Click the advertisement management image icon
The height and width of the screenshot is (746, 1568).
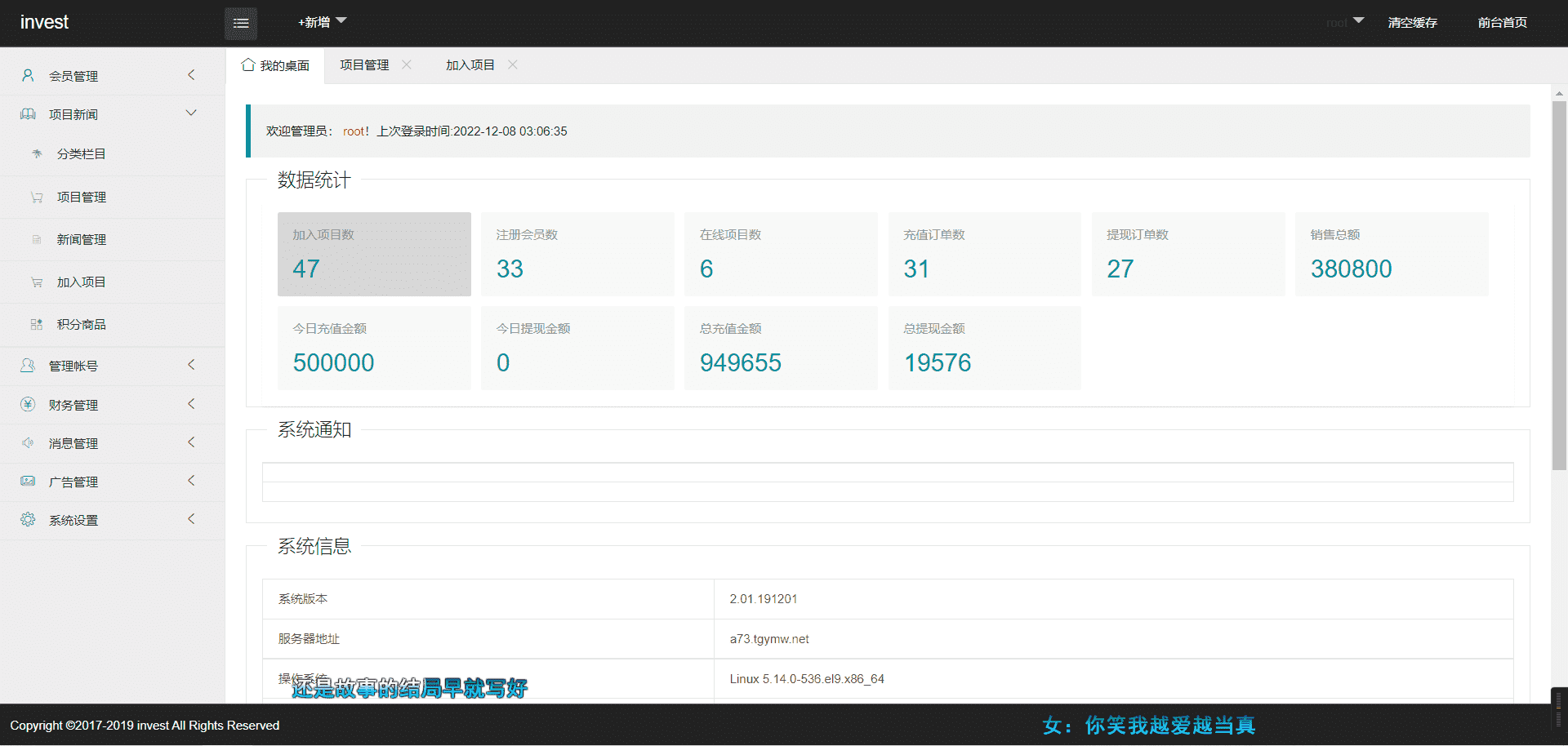tap(28, 482)
